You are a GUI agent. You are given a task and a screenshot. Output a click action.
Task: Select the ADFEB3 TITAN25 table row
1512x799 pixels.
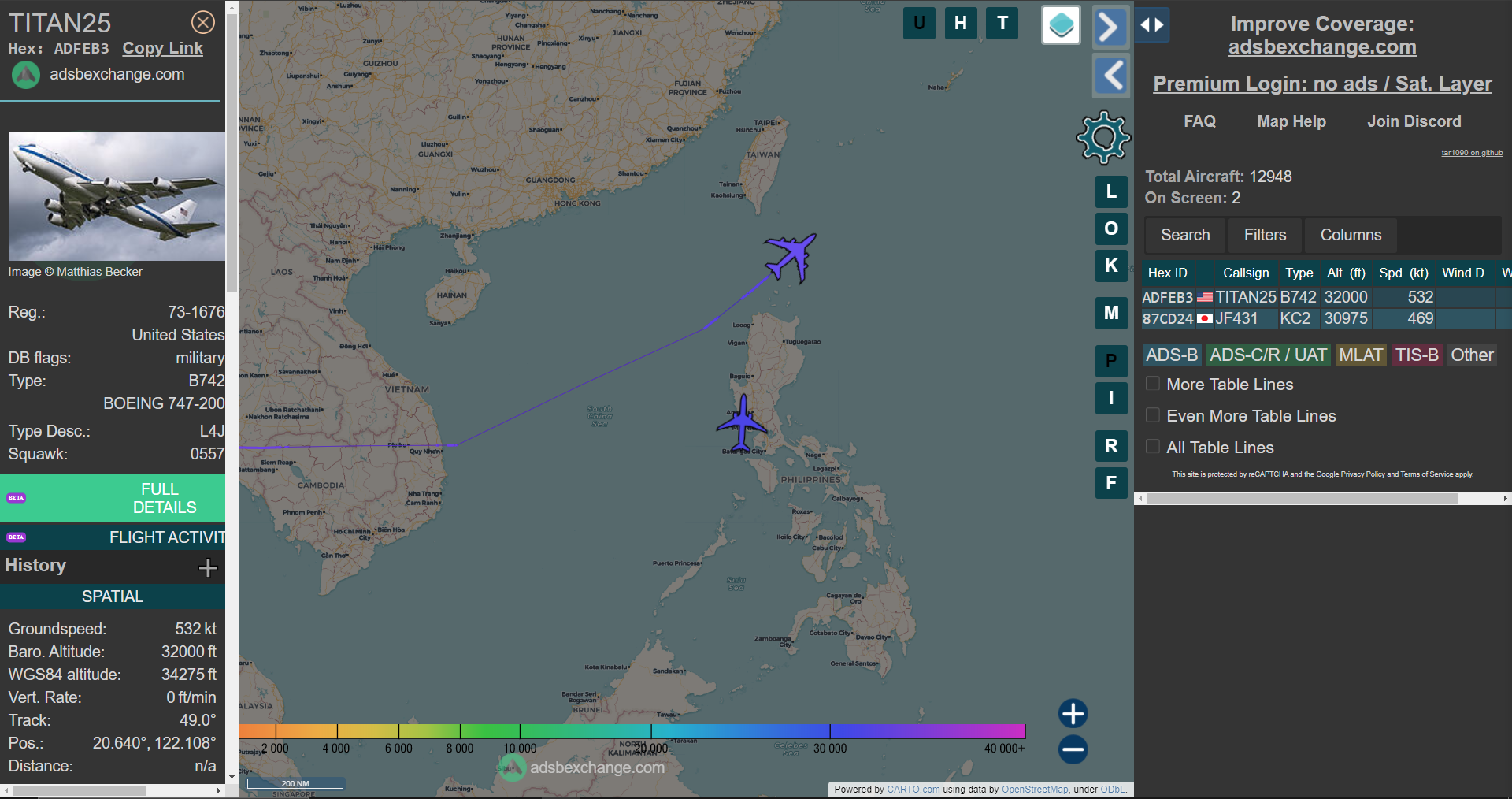pyautogui.click(x=1326, y=297)
